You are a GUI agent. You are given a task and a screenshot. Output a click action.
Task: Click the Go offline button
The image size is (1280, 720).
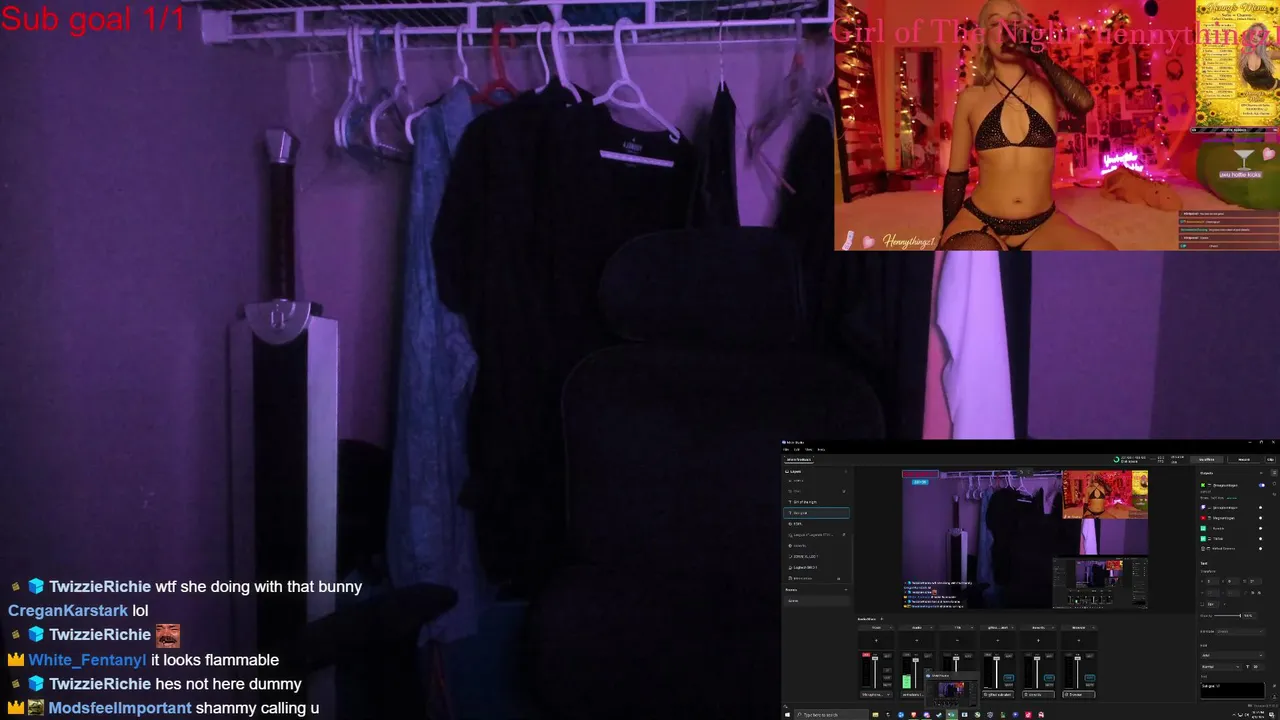point(1207,460)
